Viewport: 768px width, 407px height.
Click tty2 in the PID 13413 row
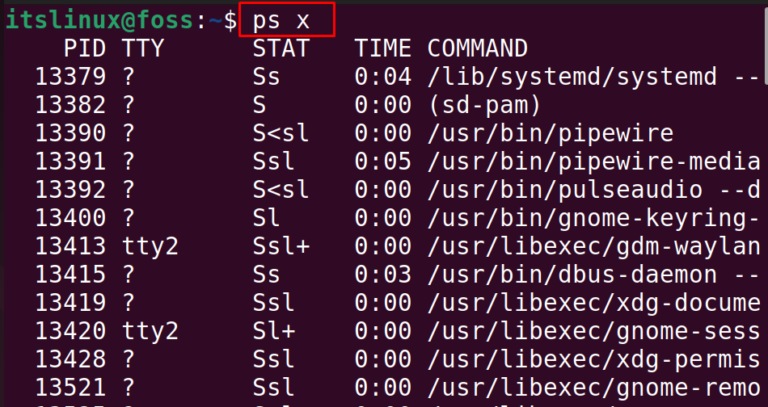(150, 246)
